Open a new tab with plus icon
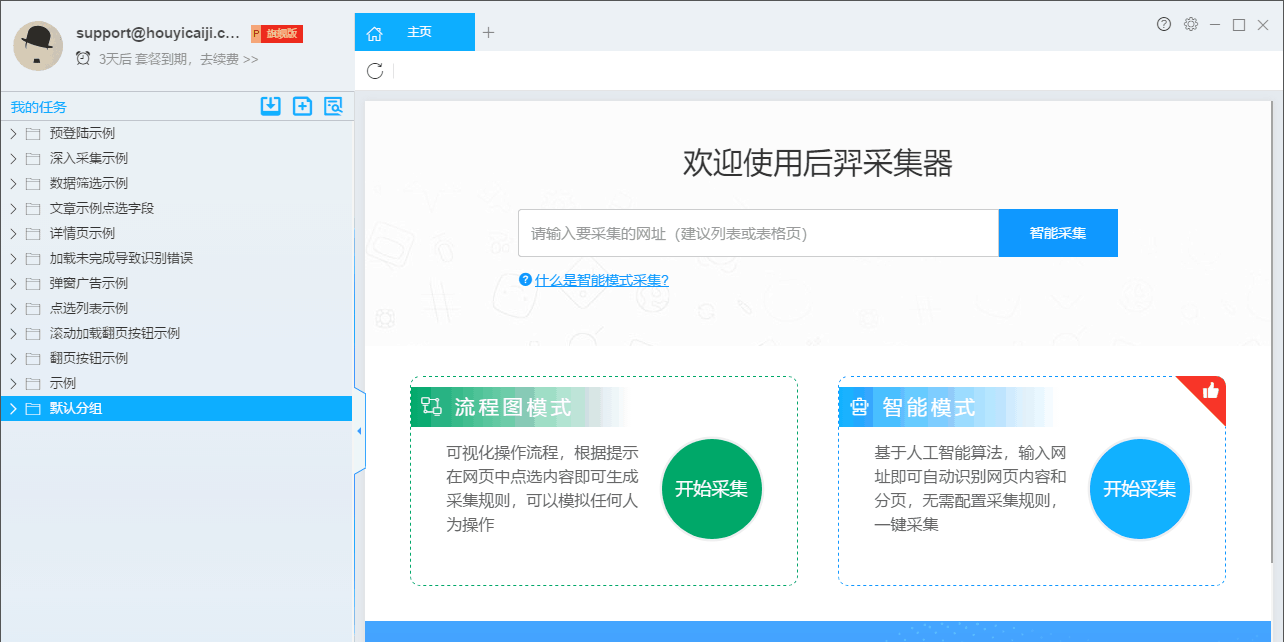 (488, 32)
